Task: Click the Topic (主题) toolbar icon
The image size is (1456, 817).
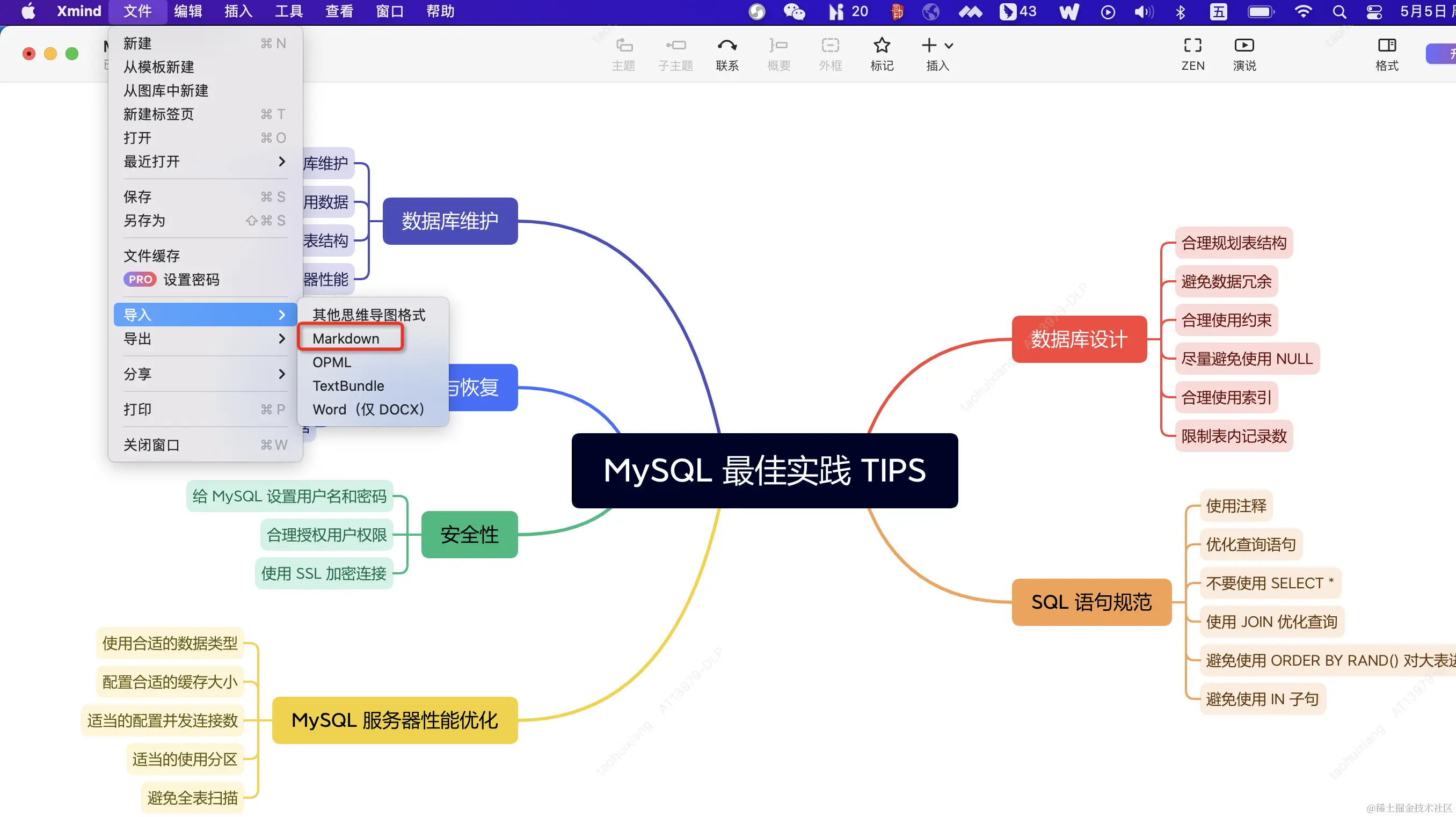Action: [x=623, y=54]
